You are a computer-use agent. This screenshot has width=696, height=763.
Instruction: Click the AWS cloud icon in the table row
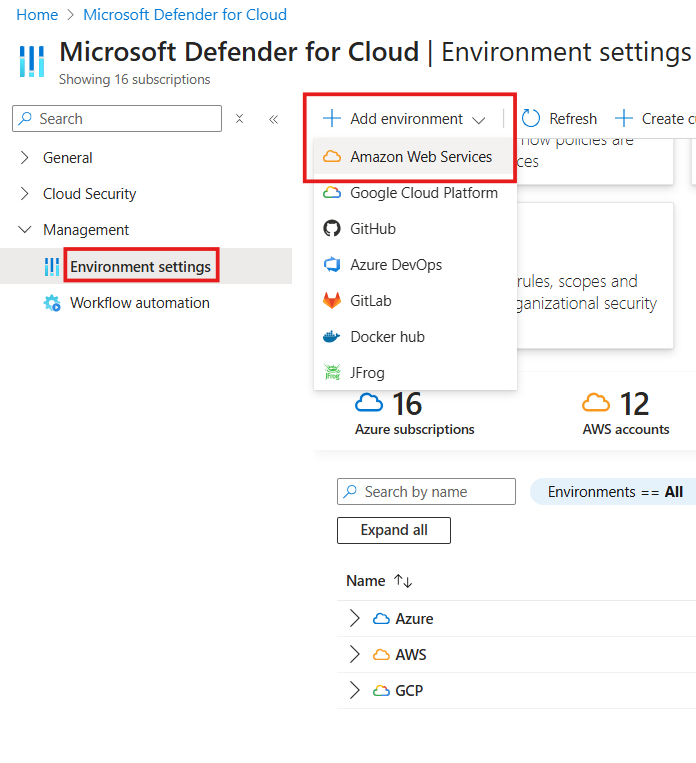[381, 655]
